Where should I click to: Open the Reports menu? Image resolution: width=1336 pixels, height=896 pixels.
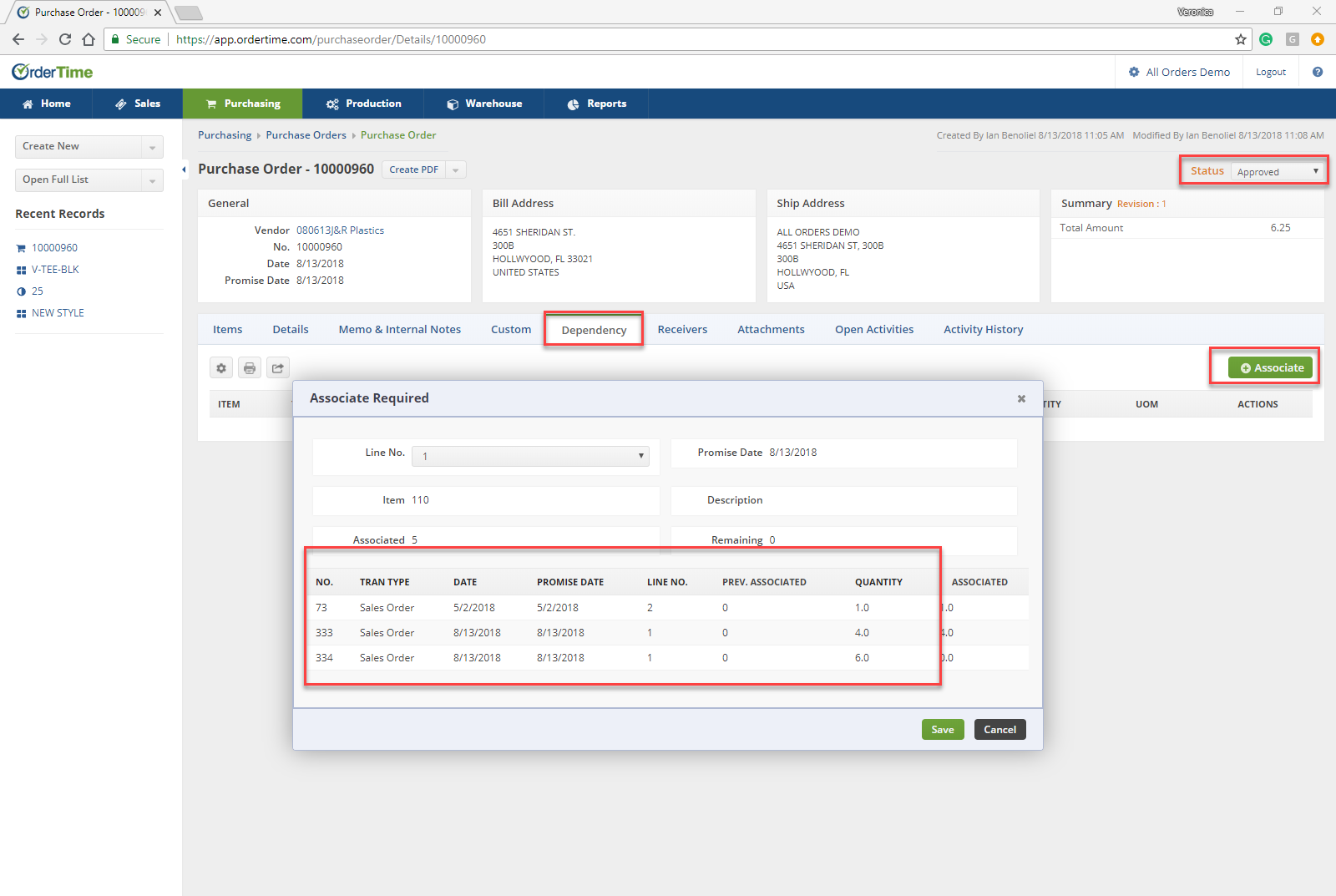point(596,104)
